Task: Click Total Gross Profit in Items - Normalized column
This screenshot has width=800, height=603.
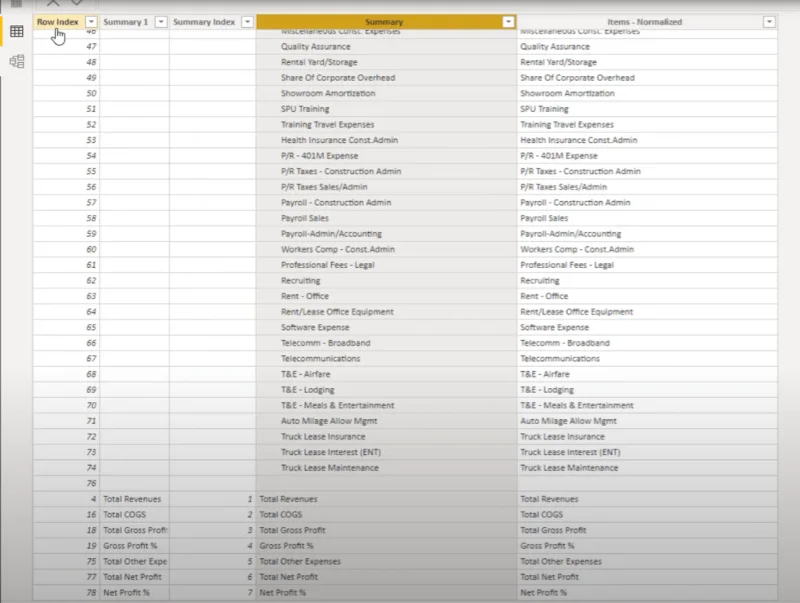Action: pyautogui.click(x=553, y=530)
